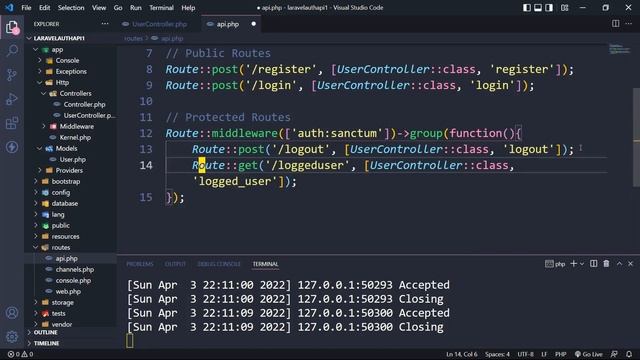640x360 pixels.
Task: Open the Explorer view in activity bar
Action: tap(12, 28)
